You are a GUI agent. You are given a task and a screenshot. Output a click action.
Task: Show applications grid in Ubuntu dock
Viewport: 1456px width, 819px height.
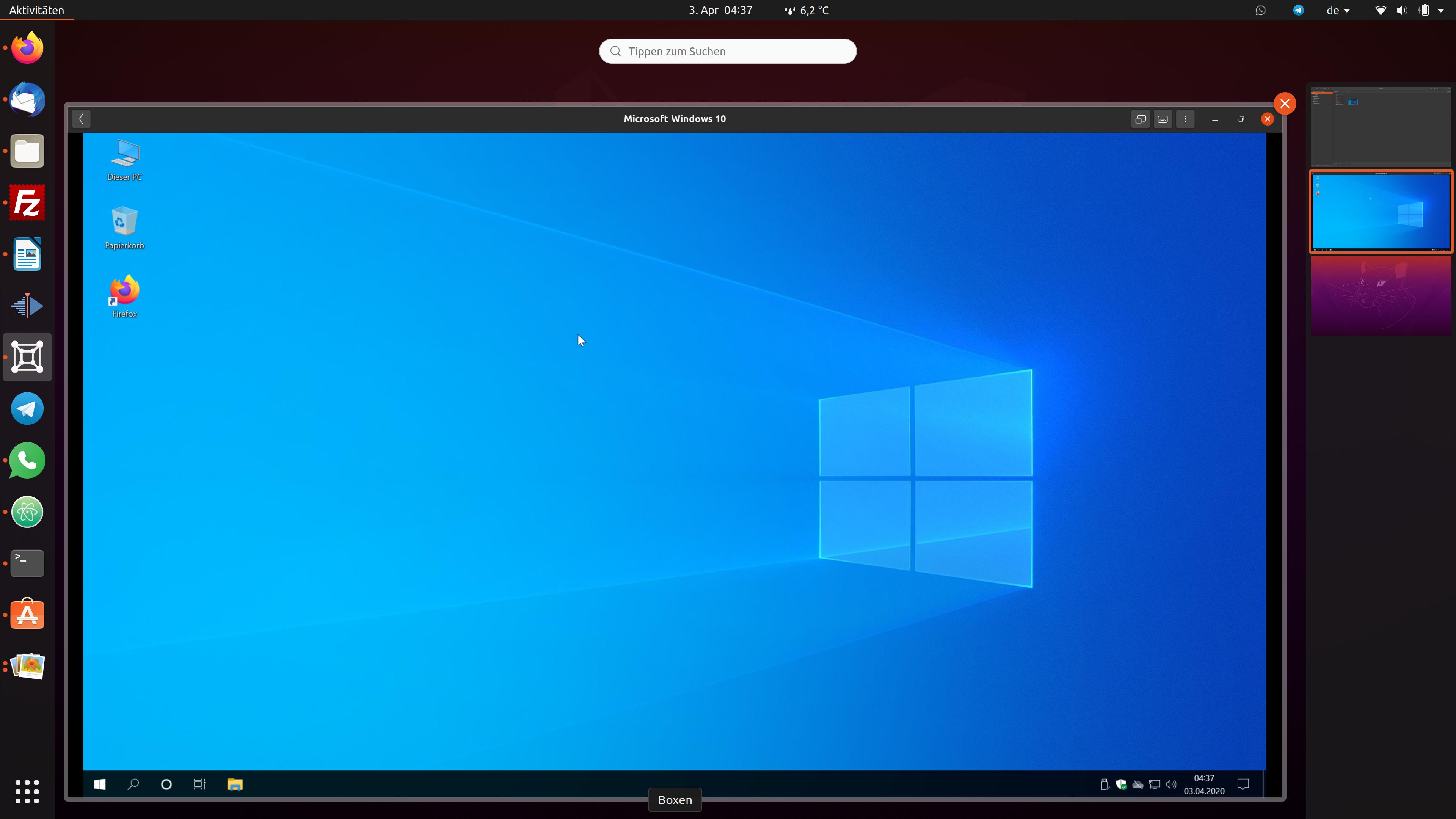click(27, 791)
